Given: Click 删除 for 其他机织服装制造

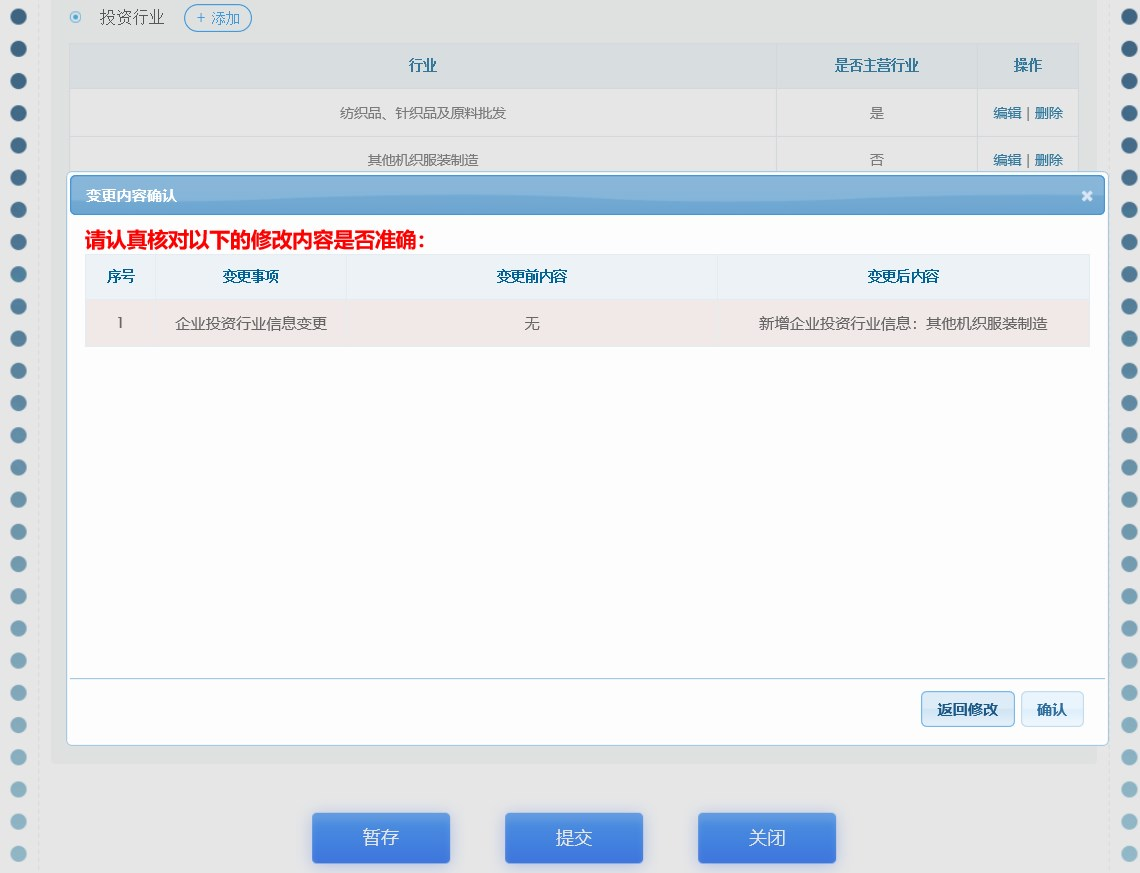Looking at the screenshot, I should click(x=1049, y=160).
